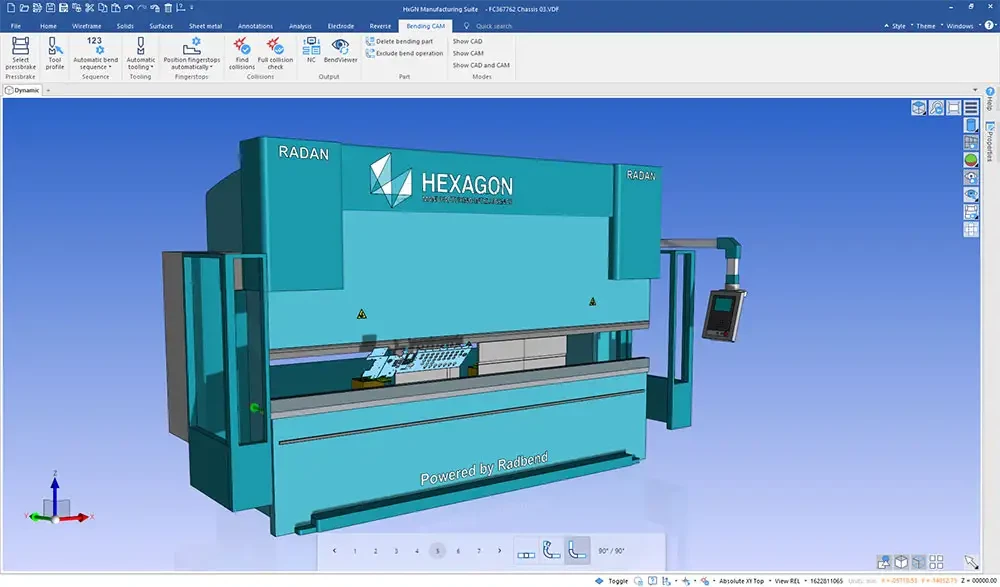This screenshot has height=587, width=1000.
Task: Switch to the Solids tab
Action: (125, 26)
